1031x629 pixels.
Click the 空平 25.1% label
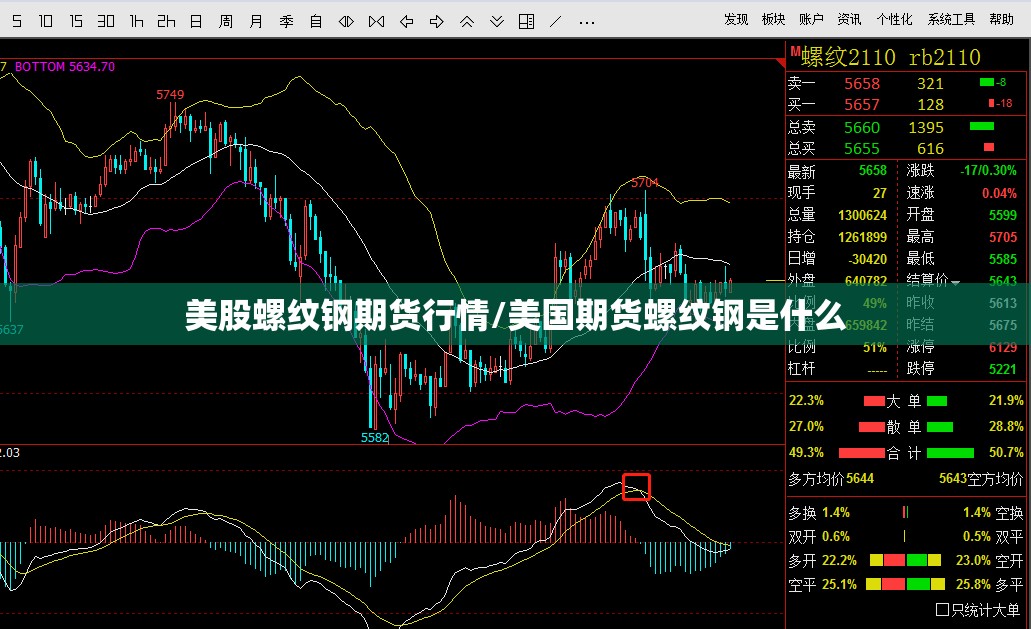point(823,584)
